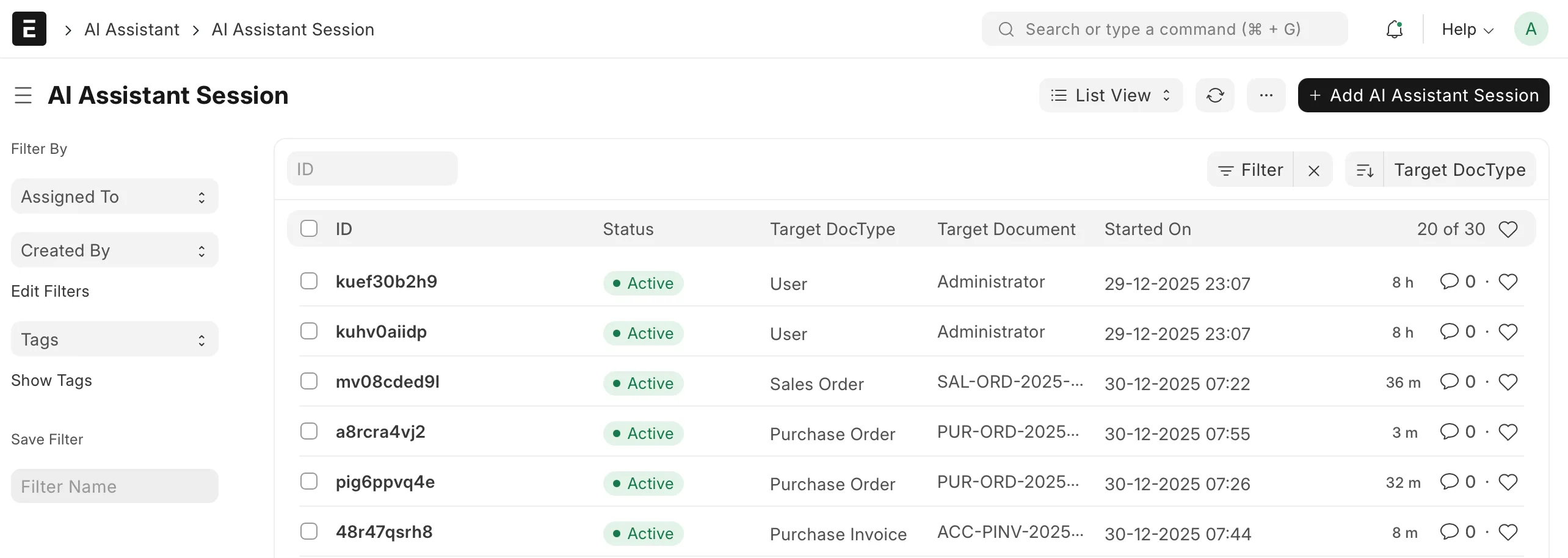Open the pig6ppvq4e session link

(385, 482)
